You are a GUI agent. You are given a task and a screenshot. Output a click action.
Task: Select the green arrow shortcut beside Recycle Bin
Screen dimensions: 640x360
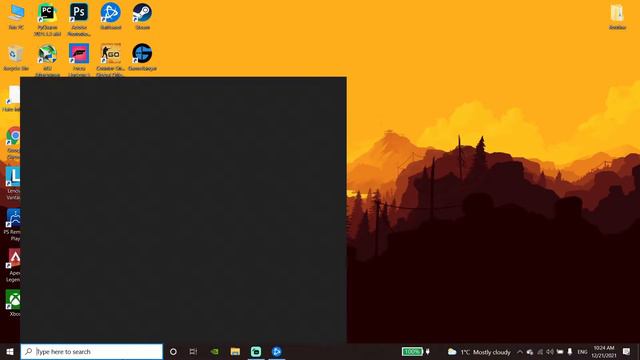coord(47,60)
